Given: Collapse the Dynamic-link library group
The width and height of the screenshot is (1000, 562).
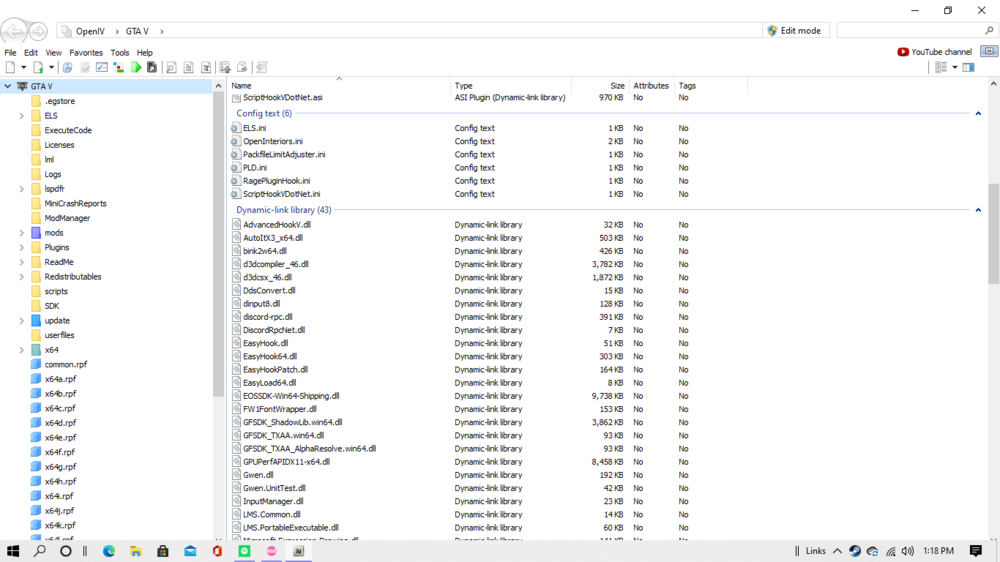Looking at the screenshot, I should point(978,210).
